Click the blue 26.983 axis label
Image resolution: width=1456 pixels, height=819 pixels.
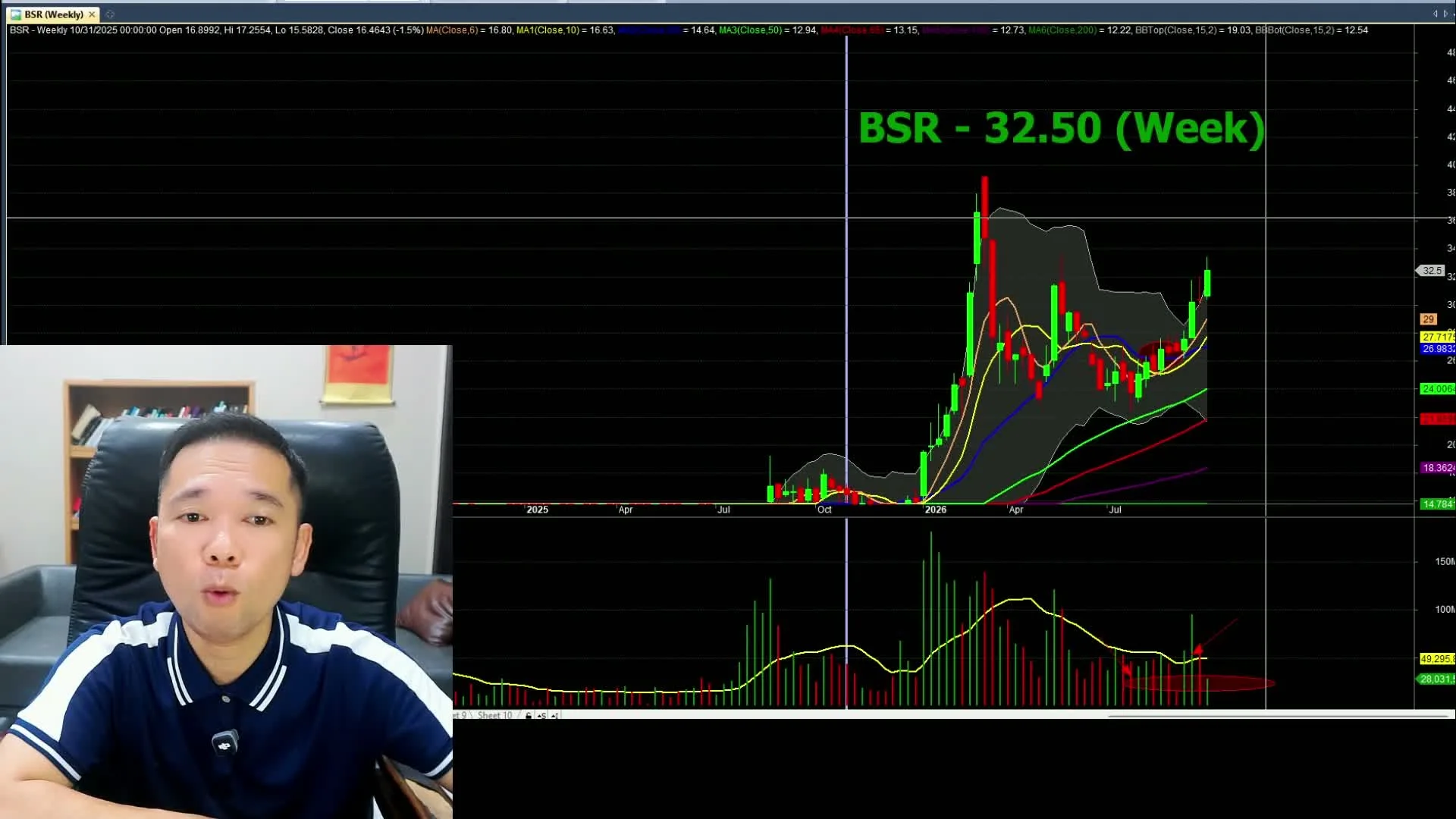[x=1438, y=349]
